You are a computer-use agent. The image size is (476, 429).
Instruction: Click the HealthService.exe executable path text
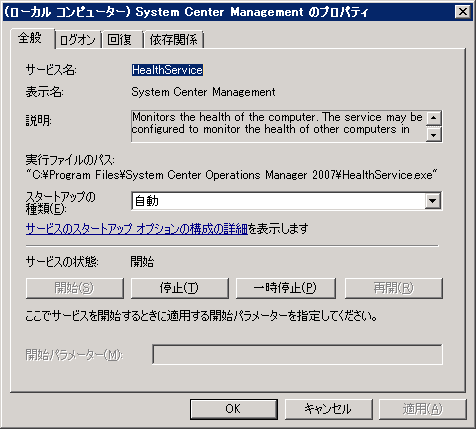(232, 175)
